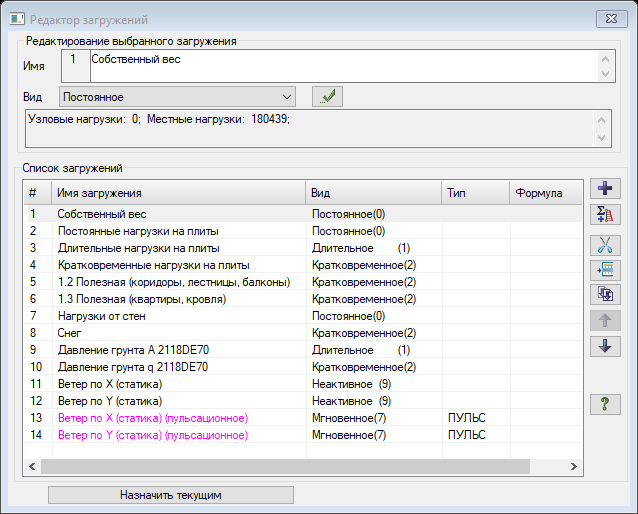638x514 pixels.
Task: Click Имя загружения column header
Action: pos(179,193)
